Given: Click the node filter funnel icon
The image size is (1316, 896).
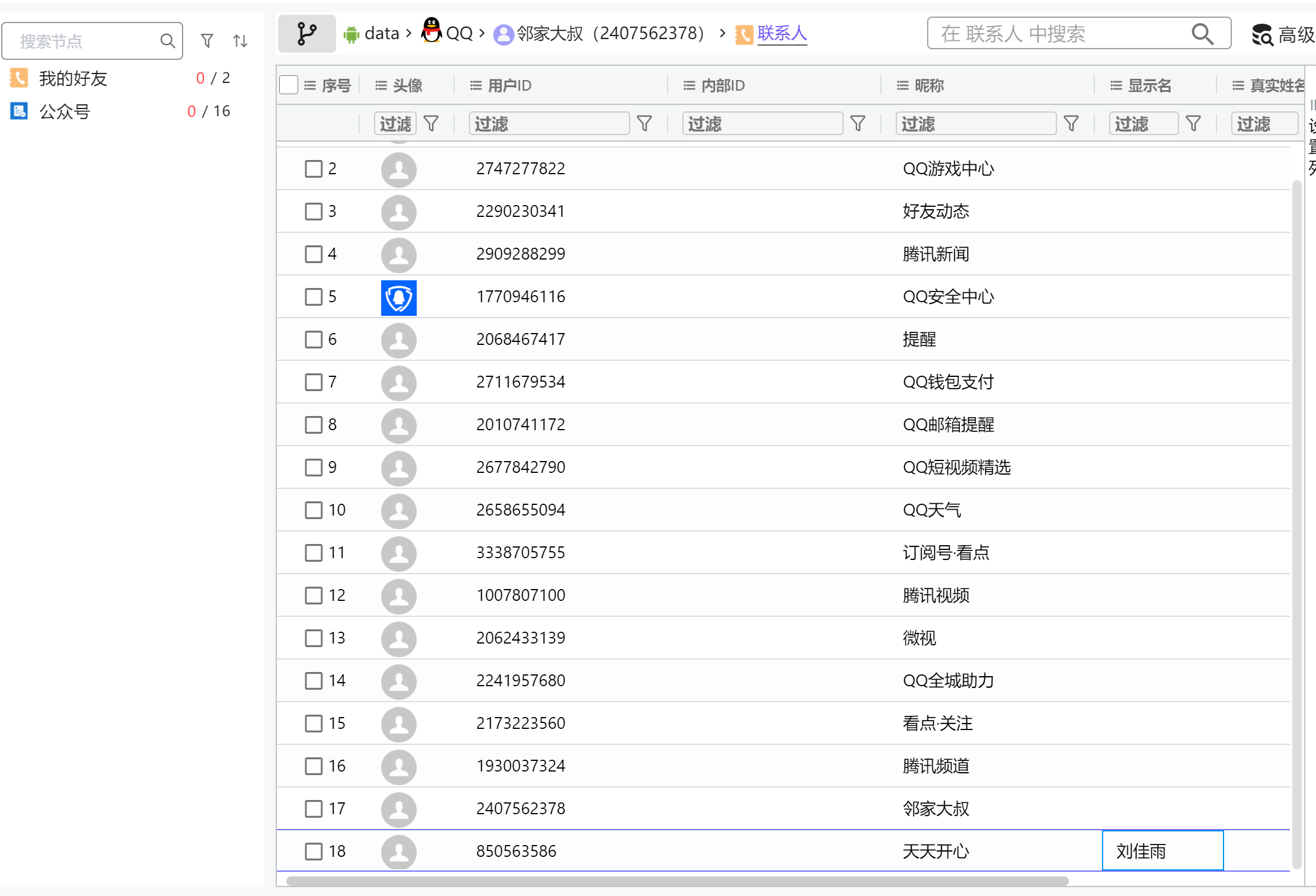Looking at the screenshot, I should [207, 41].
